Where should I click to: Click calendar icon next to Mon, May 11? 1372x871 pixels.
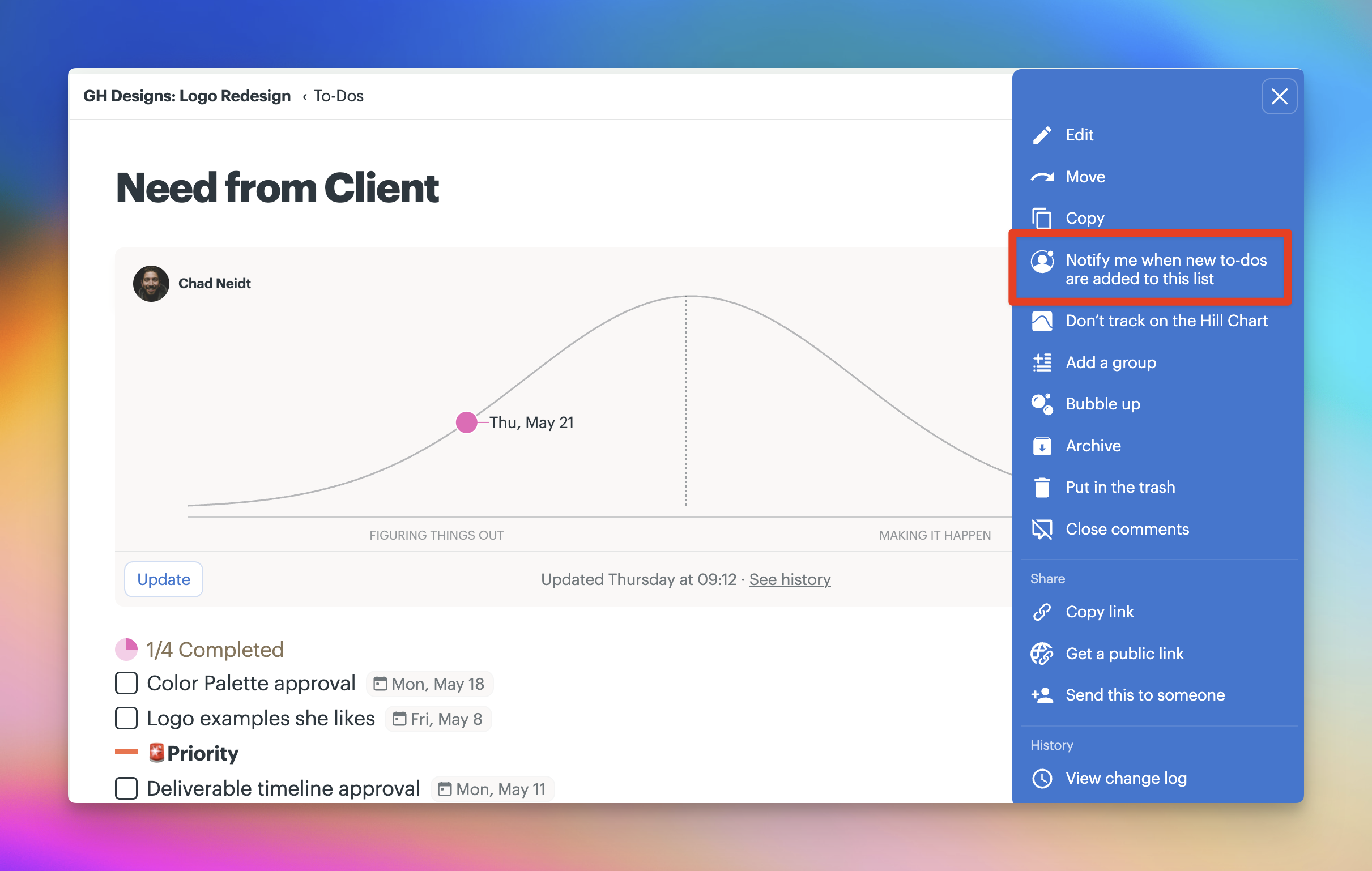(445, 789)
